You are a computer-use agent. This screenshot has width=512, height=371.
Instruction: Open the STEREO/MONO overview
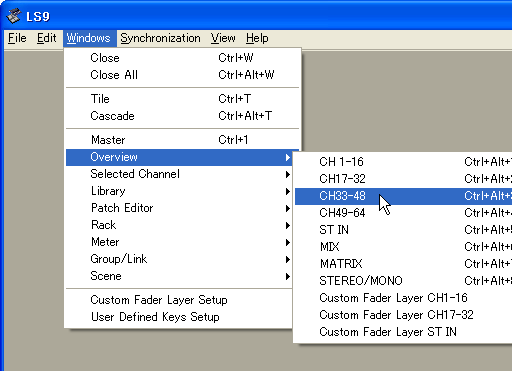click(x=403, y=281)
